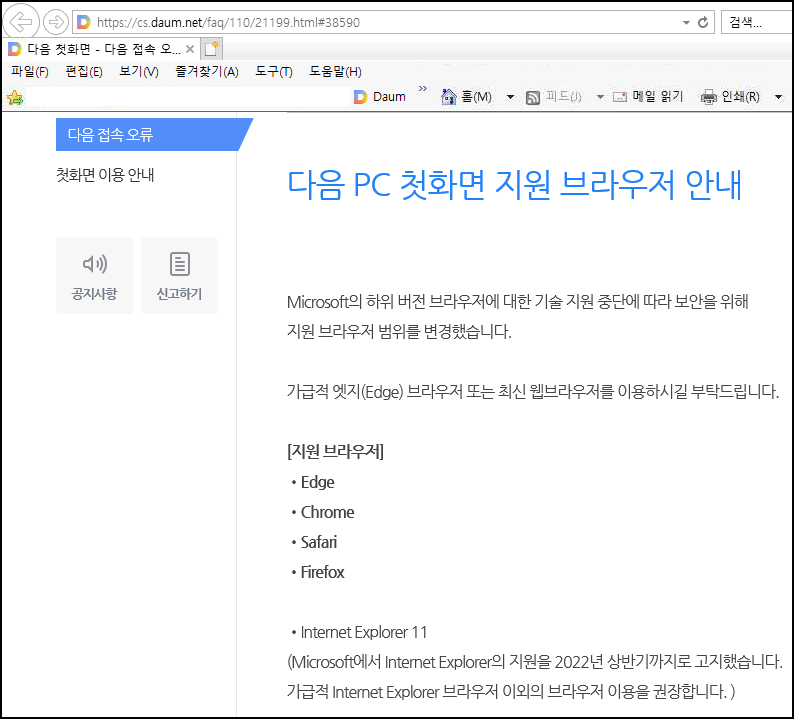Click the browser Back arrow button
This screenshot has height=719, width=794.
click(x=21, y=22)
